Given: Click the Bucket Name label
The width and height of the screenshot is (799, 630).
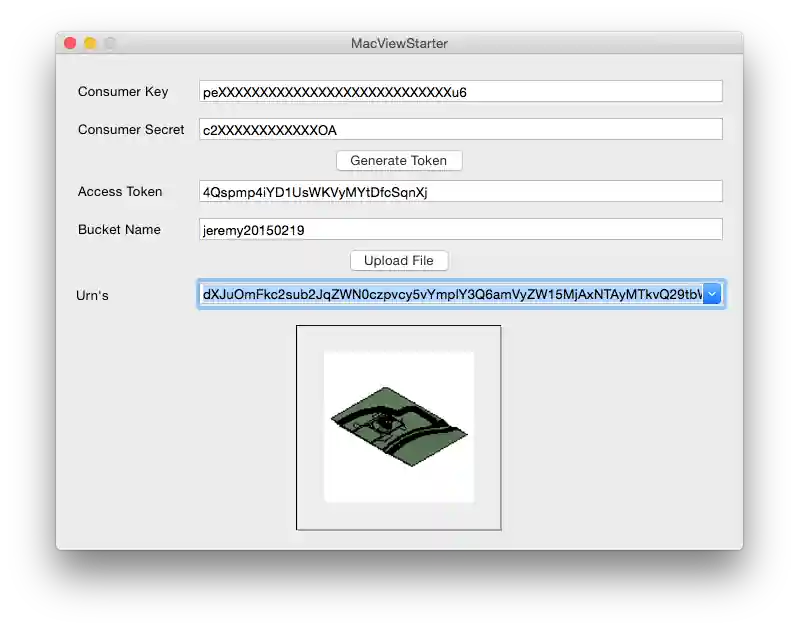Looking at the screenshot, I should pos(119,230).
